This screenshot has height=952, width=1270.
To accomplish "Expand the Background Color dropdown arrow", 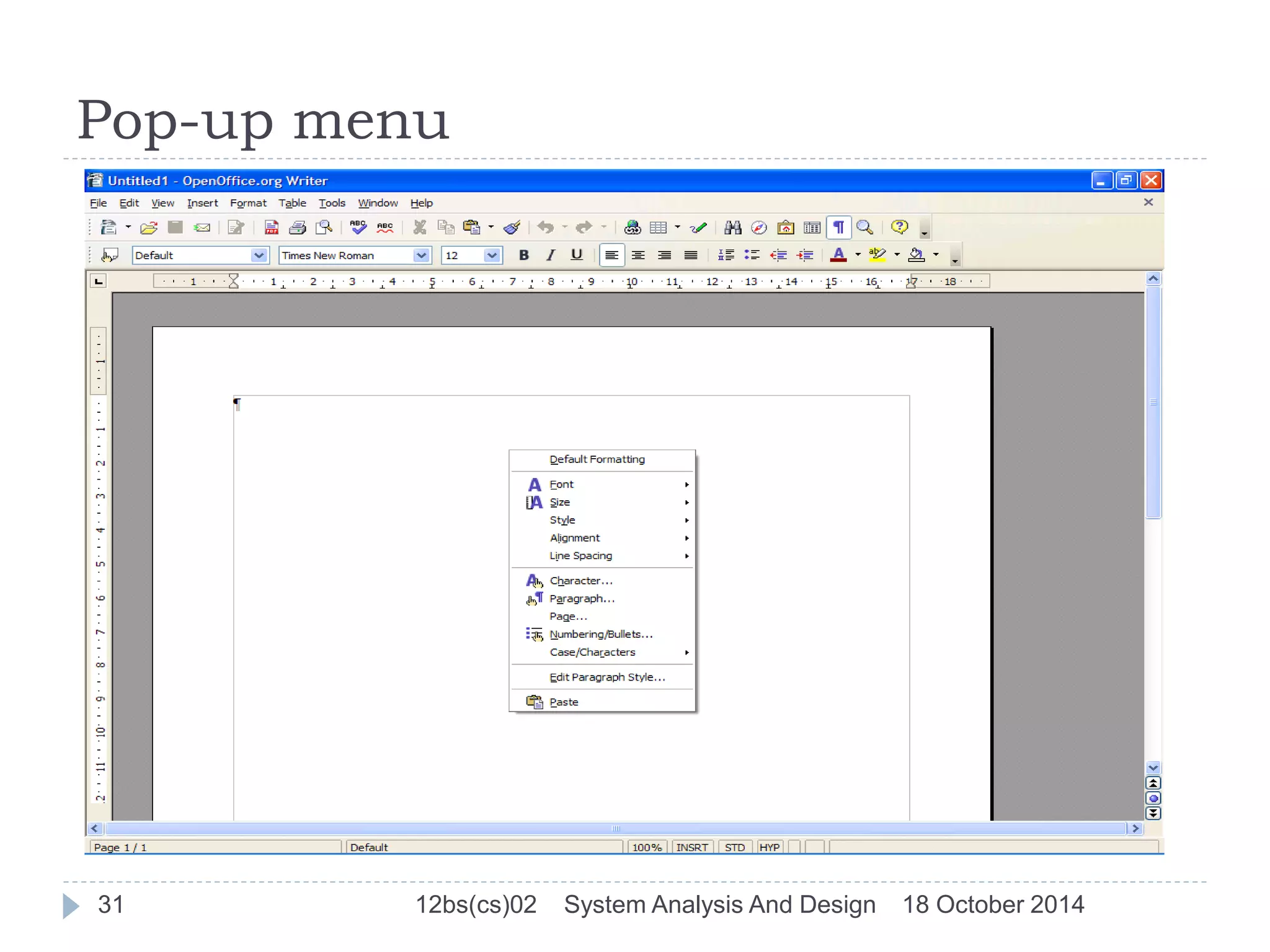I will click(x=936, y=255).
